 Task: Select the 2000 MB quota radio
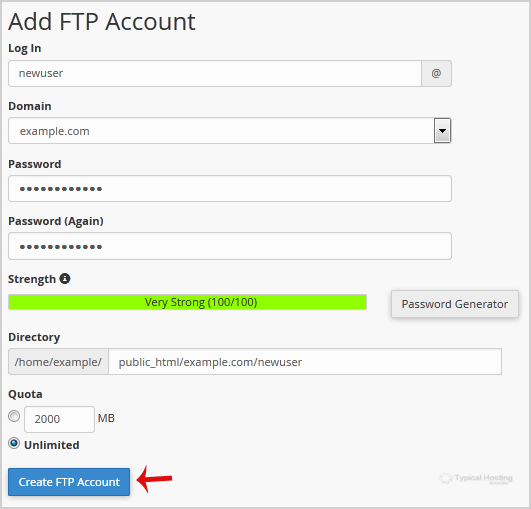[x=14, y=416]
